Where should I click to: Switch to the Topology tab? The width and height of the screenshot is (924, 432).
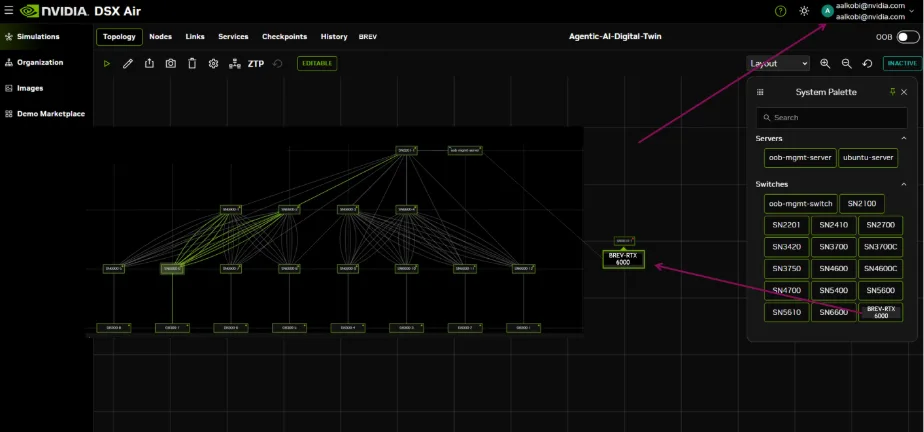click(x=119, y=37)
